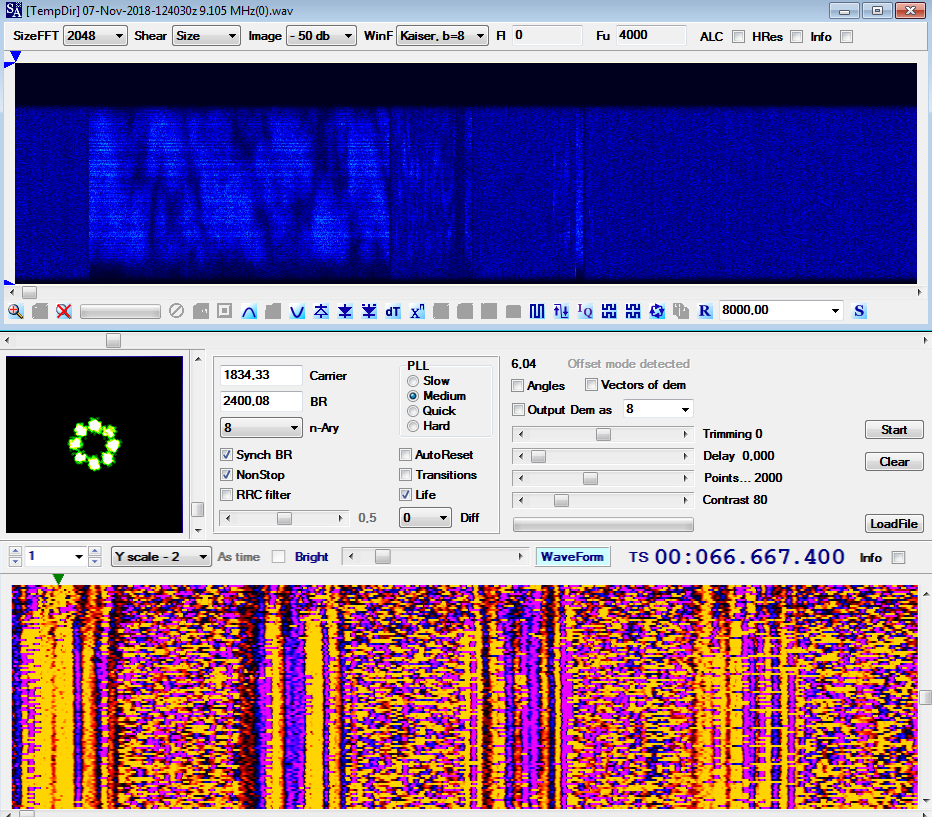Enable the ALC checkbox
932x817 pixels.
(738, 37)
